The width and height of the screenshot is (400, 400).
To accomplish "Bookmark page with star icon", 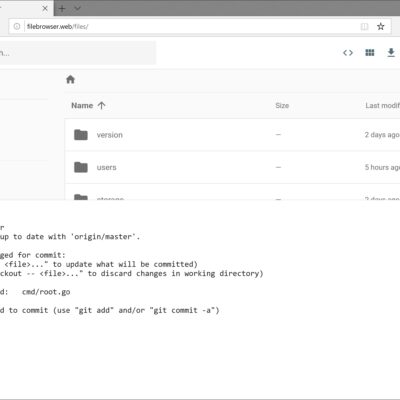I will [381, 26].
